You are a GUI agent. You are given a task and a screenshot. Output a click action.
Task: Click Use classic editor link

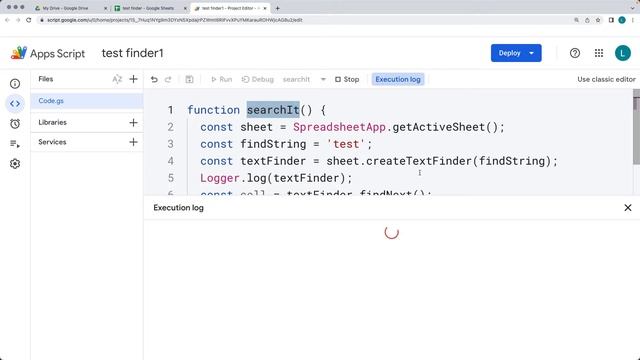(x=606, y=79)
